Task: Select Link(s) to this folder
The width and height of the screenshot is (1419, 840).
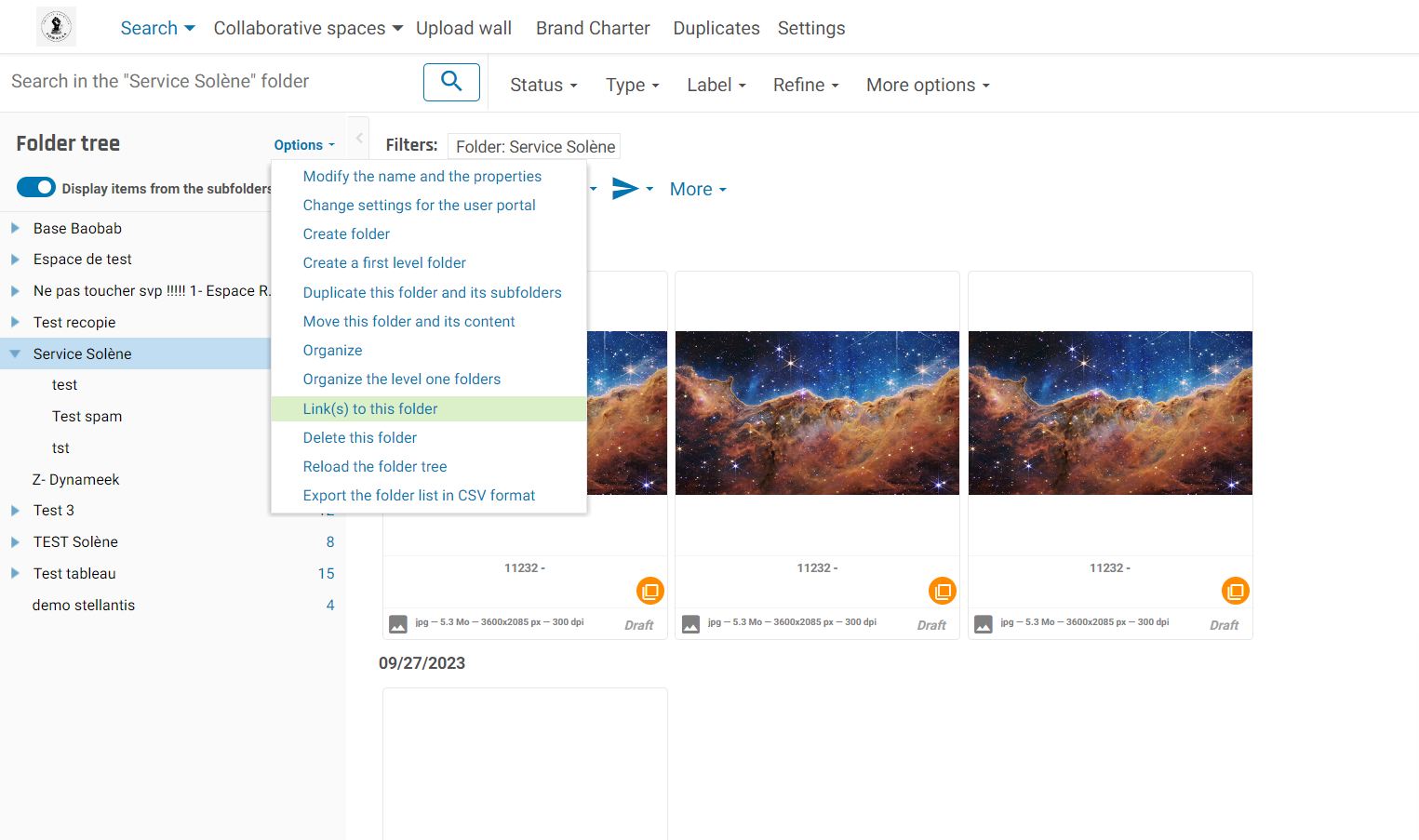Action: pyautogui.click(x=370, y=408)
